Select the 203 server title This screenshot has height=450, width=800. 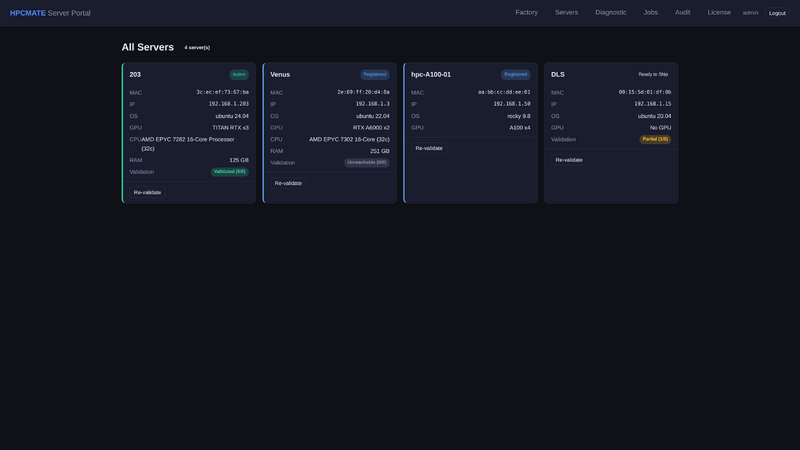[135, 74]
